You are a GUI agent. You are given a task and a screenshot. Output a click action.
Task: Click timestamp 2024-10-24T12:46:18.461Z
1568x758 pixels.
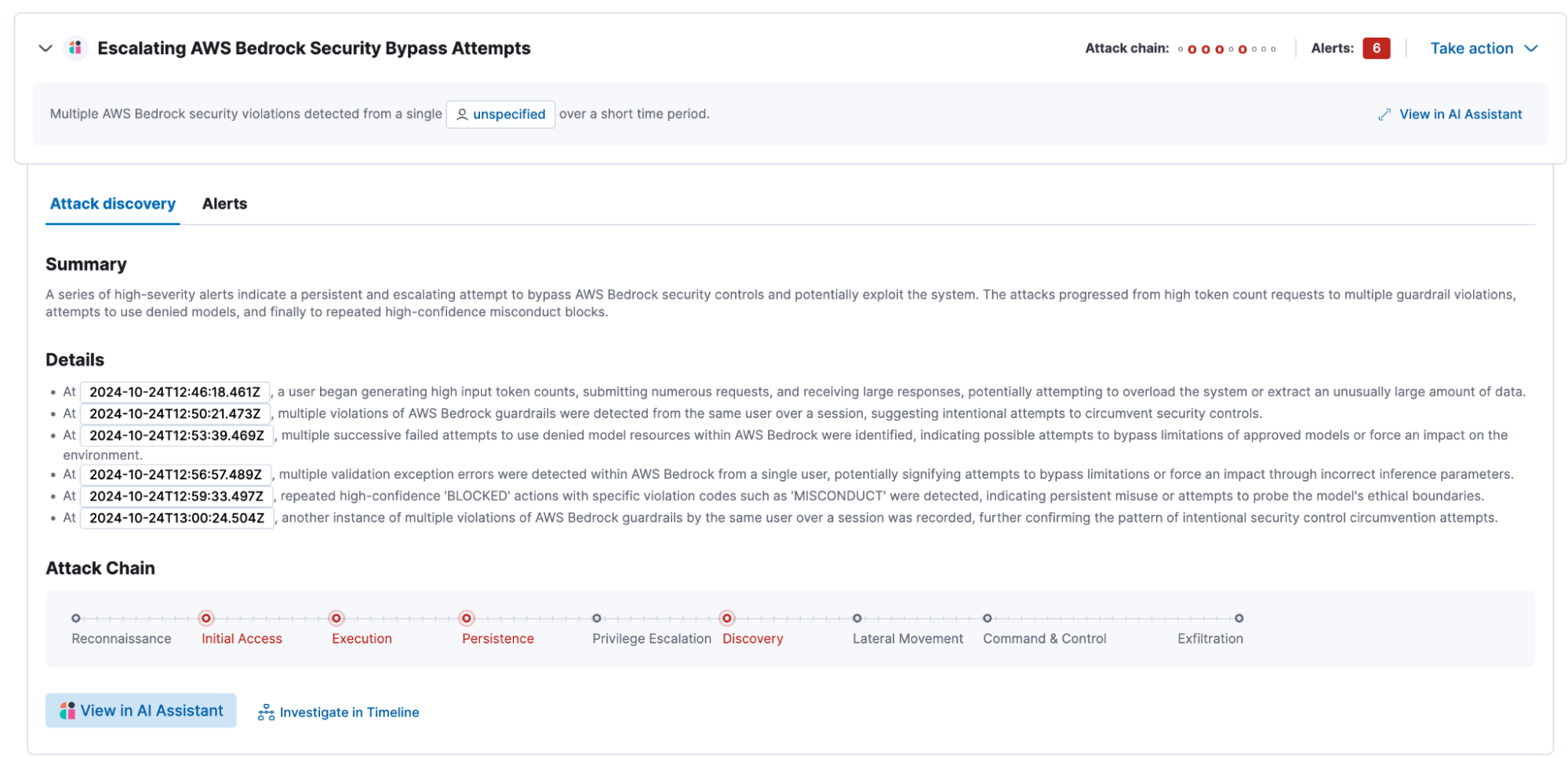coord(175,392)
